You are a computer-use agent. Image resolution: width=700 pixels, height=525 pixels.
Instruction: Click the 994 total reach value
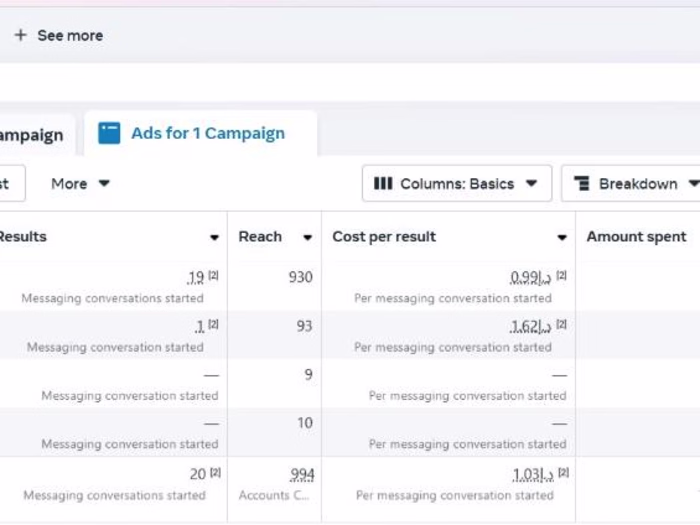click(x=301, y=474)
